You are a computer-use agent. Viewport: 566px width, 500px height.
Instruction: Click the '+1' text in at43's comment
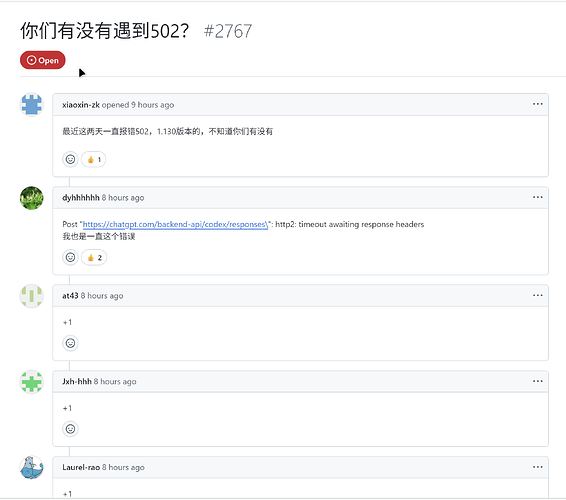coord(67,322)
